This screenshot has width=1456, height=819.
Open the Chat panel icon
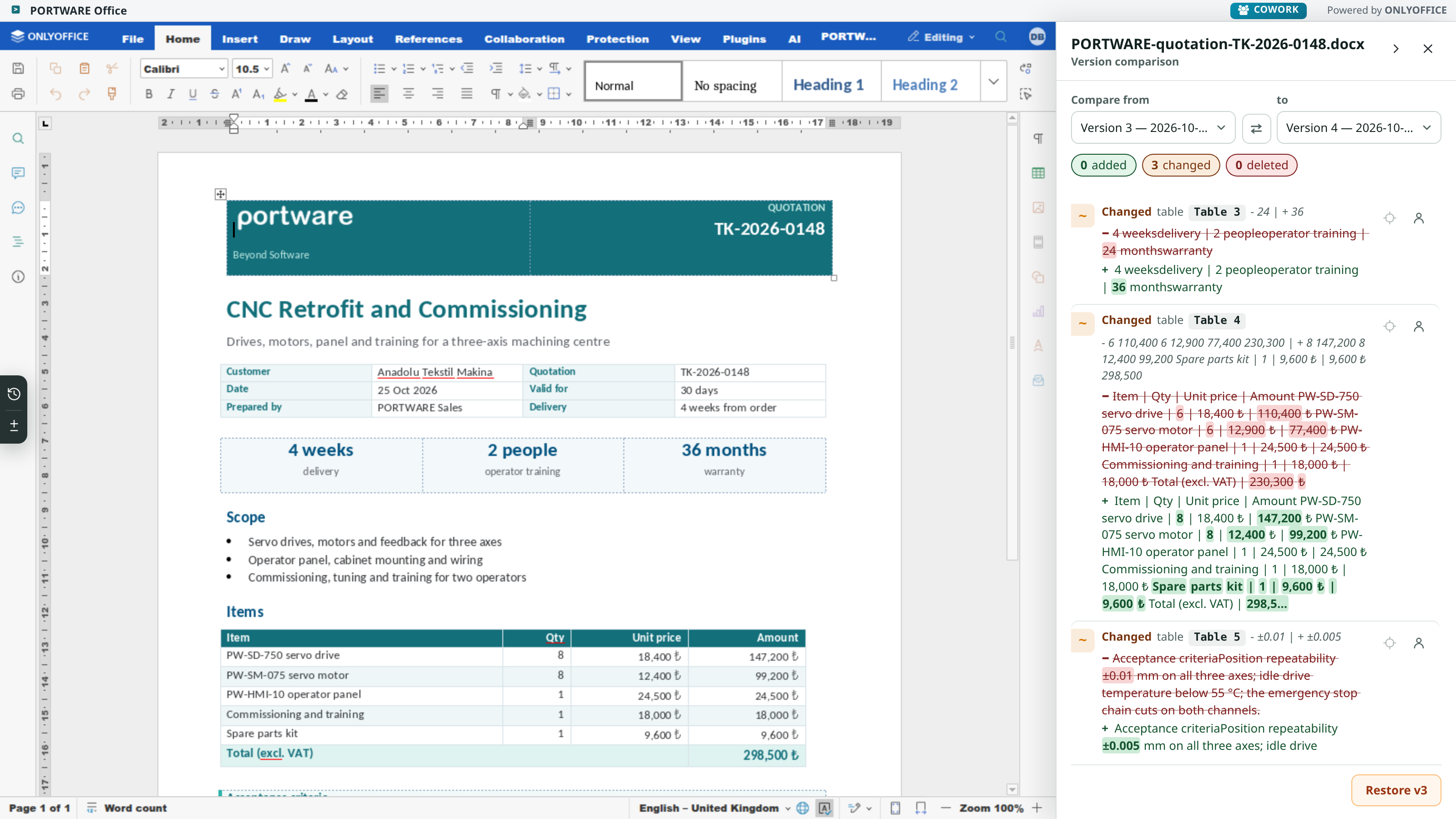(18, 207)
